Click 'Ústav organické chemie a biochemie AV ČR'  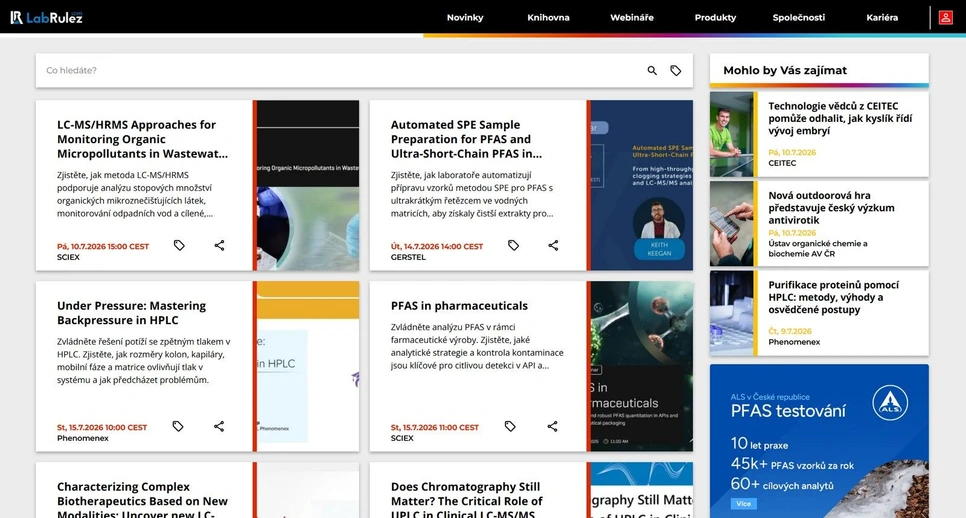(x=818, y=248)
